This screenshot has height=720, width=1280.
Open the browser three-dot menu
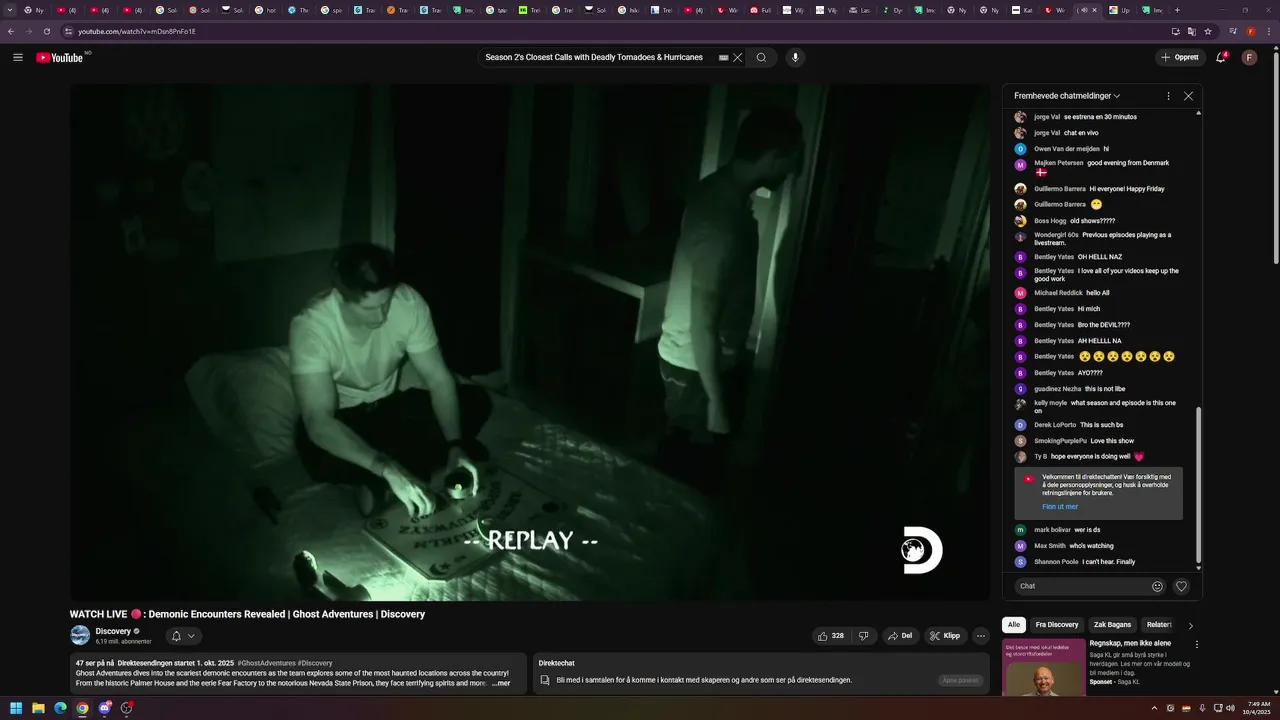pyautogui.click(x=1268, y=31)
